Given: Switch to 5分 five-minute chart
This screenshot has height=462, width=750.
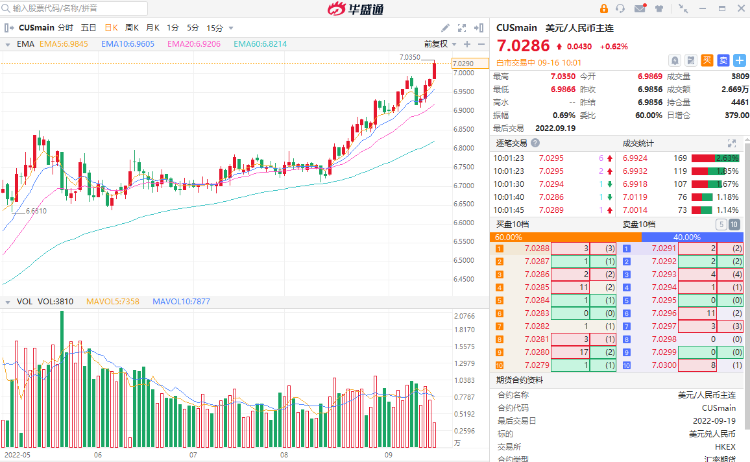Looking at the screenshot, I should pyautogui.click(x=193, y=28).
